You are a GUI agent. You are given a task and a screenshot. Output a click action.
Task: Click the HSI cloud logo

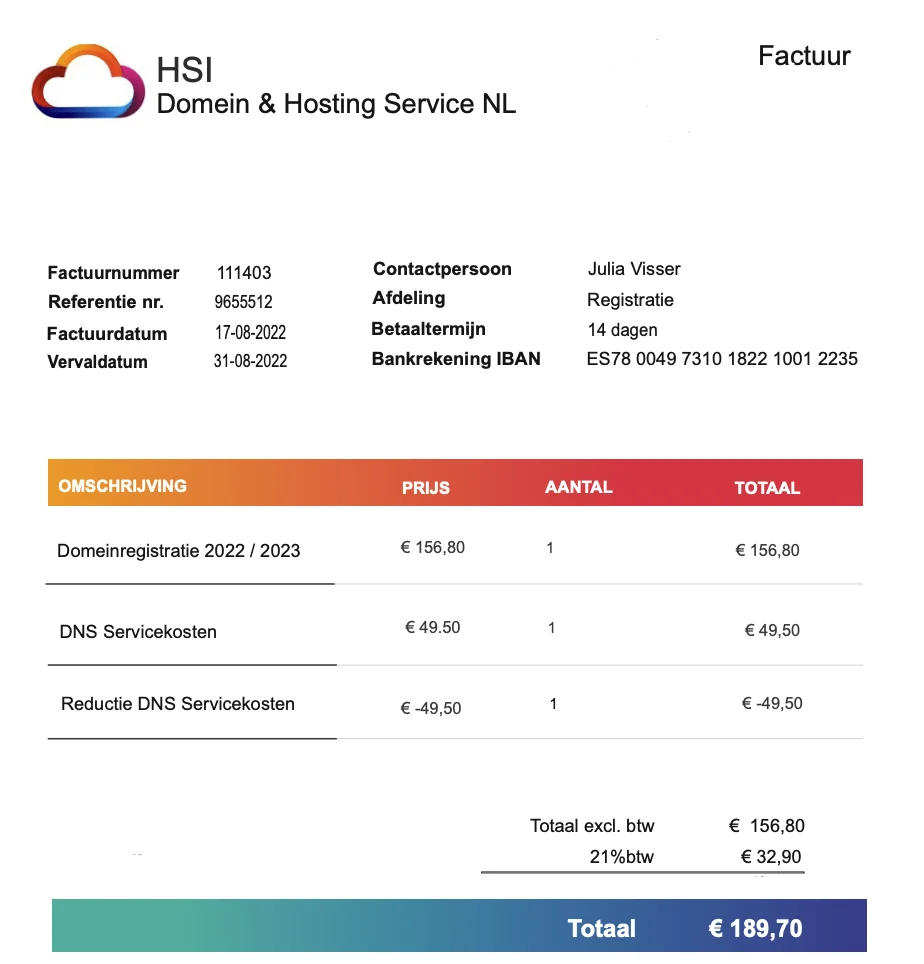coord(89,81)
